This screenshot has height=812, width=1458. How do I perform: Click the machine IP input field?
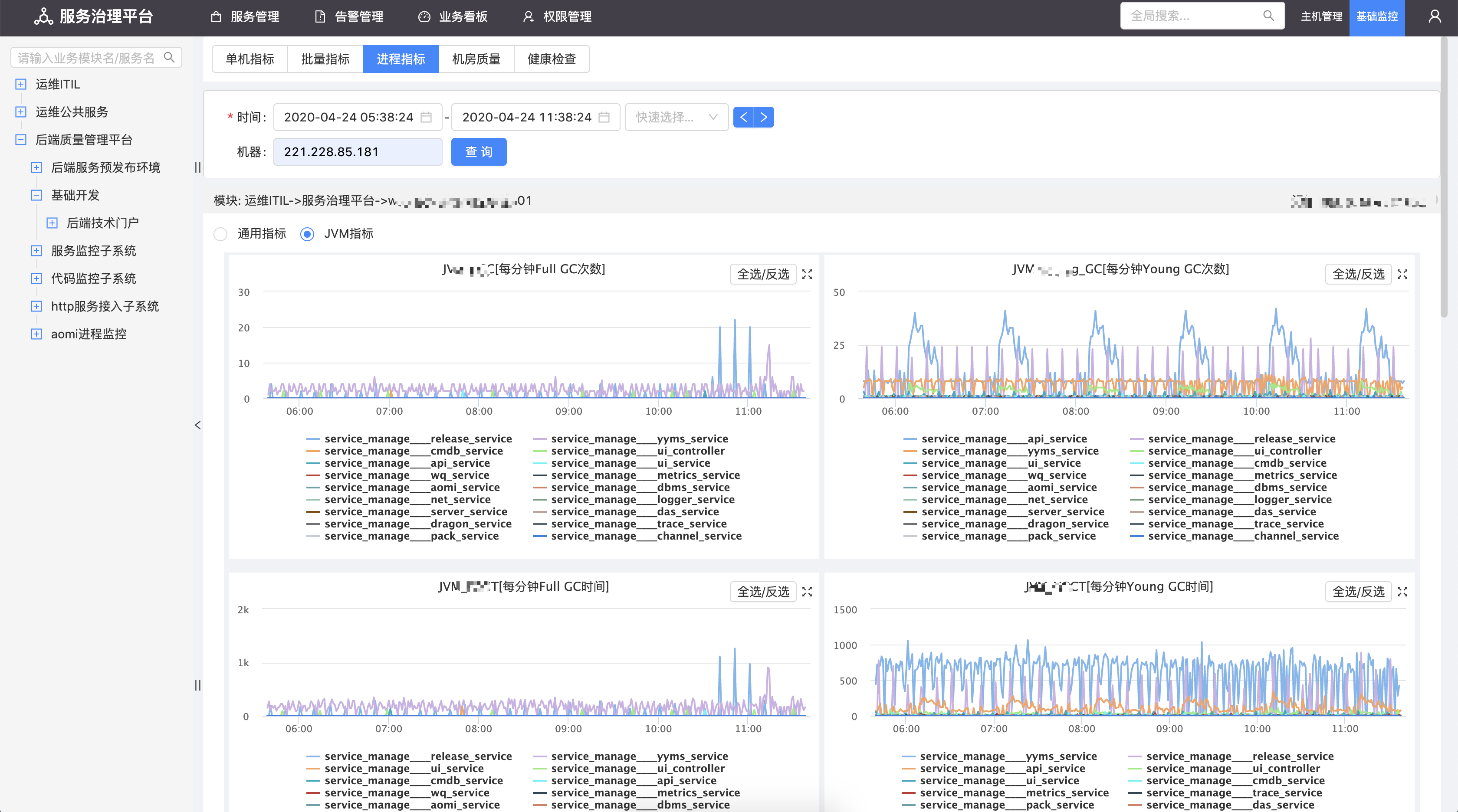click(x=358, y=152)
